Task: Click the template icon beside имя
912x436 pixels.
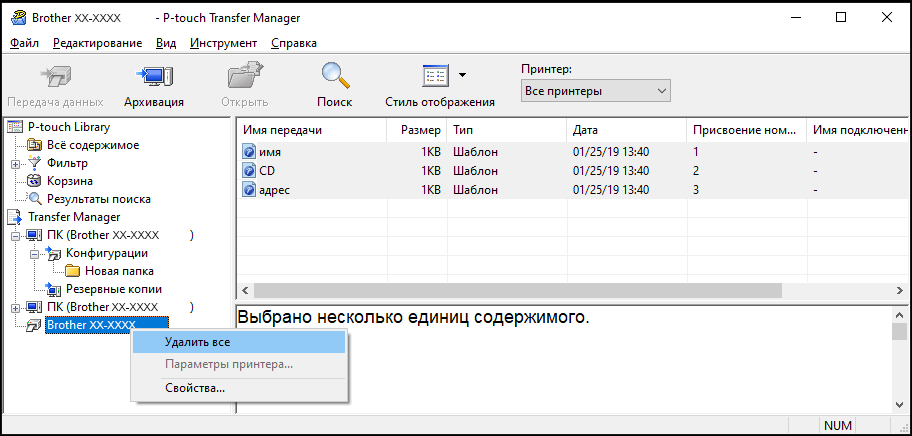Action: tap(249, 152)
